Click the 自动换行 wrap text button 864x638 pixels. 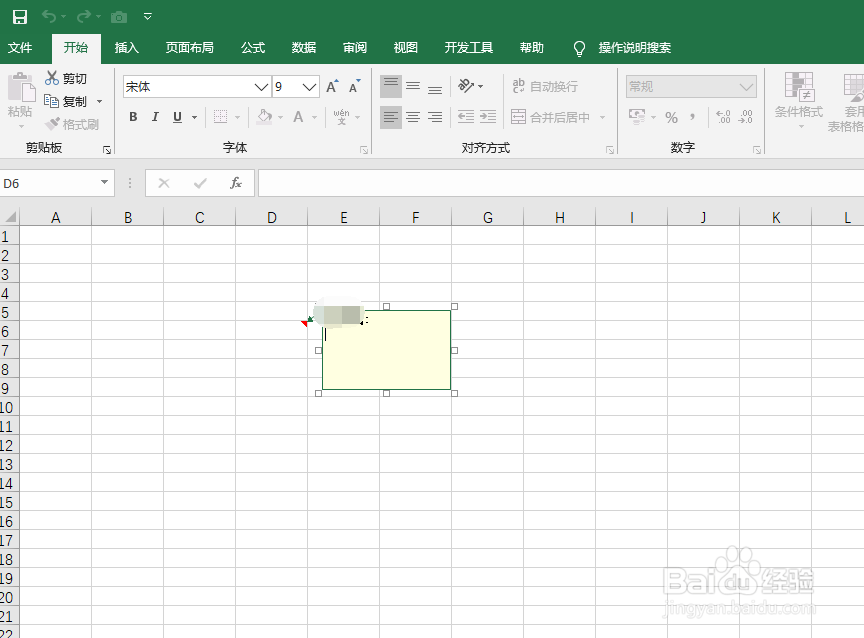tap(545, 86)
